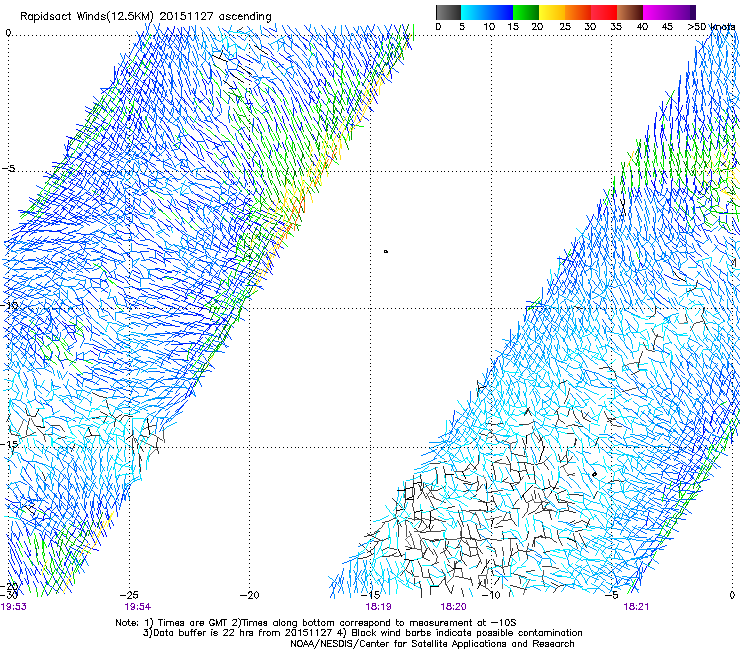
Task: Click the cyan-to-blue 5-15 knots legend segment
Action: pyautogui.click(x=487, y=12)
